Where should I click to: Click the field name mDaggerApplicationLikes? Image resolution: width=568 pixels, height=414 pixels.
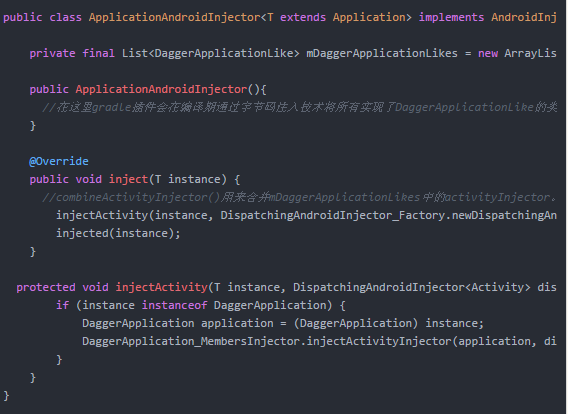coord(382,53)
